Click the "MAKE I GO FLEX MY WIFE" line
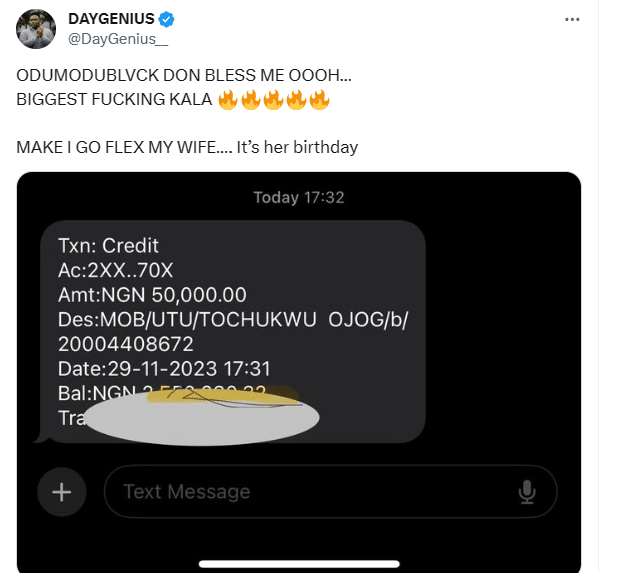Viewport: 617px width, 573px height. (187, 147)
